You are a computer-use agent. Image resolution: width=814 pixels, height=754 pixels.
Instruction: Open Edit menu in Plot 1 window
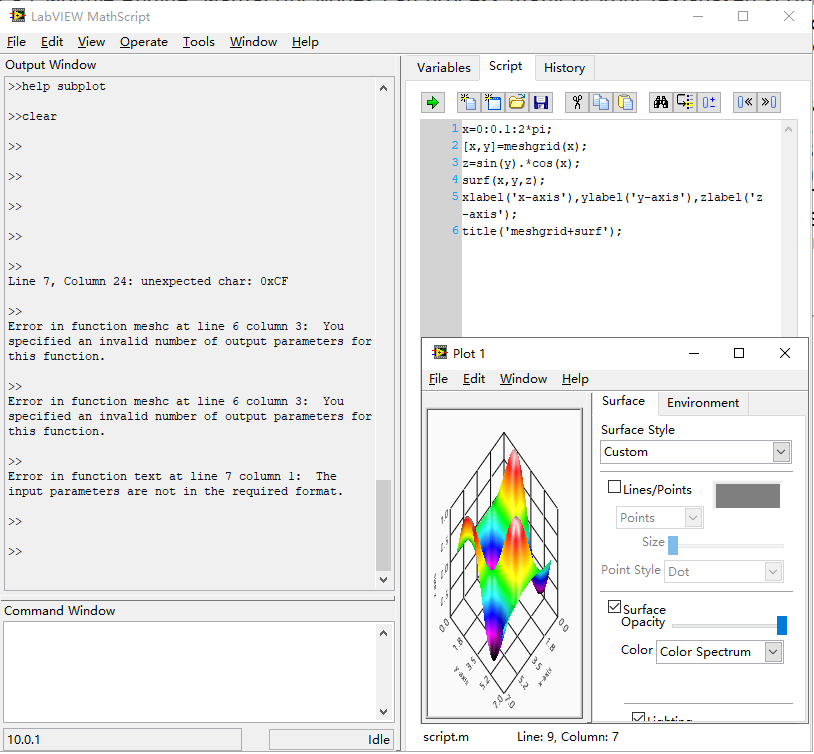click(x=474, y=379)
